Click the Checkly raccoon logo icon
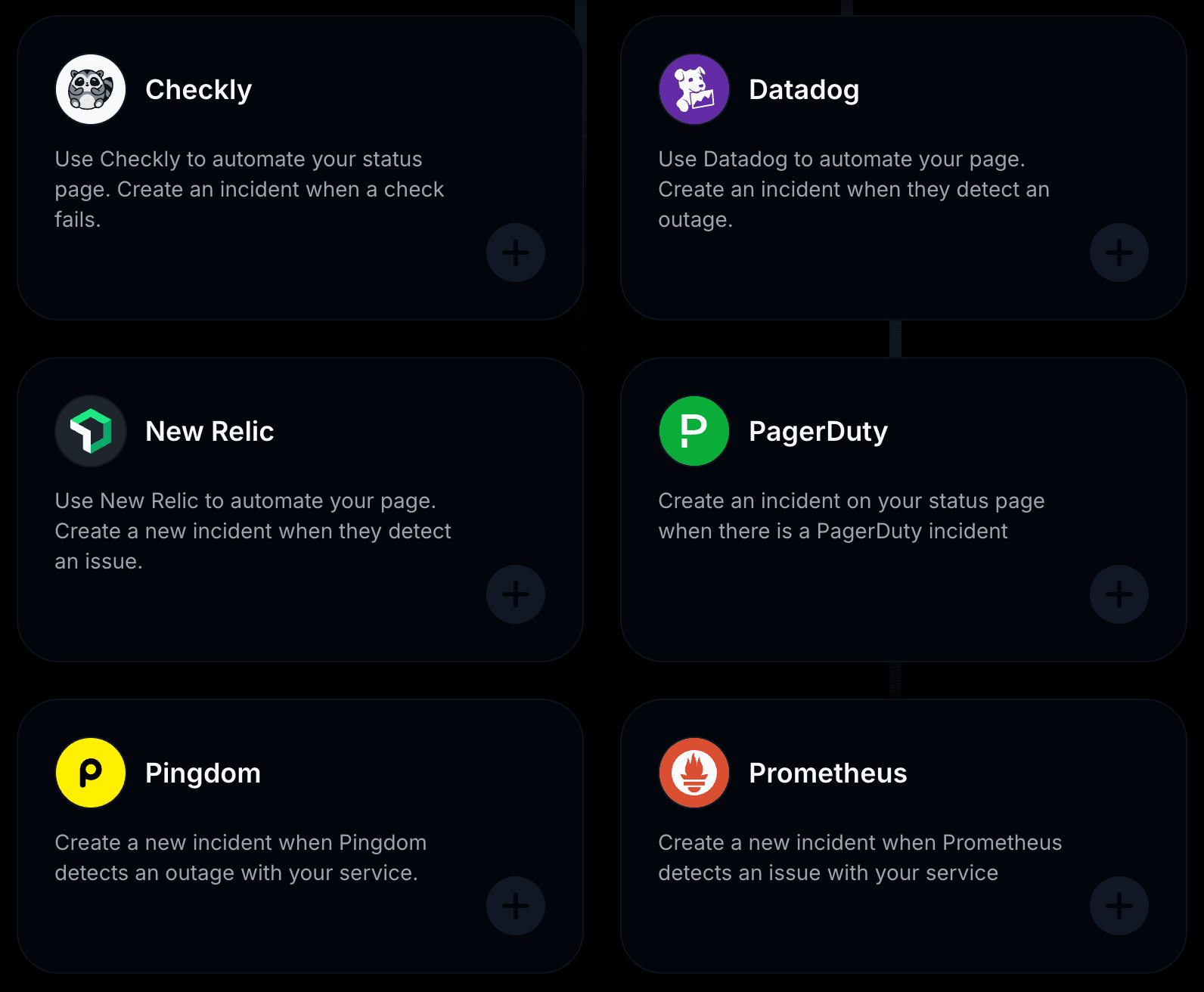Screen dimensions: 1204x992 [x=91, y=89]
